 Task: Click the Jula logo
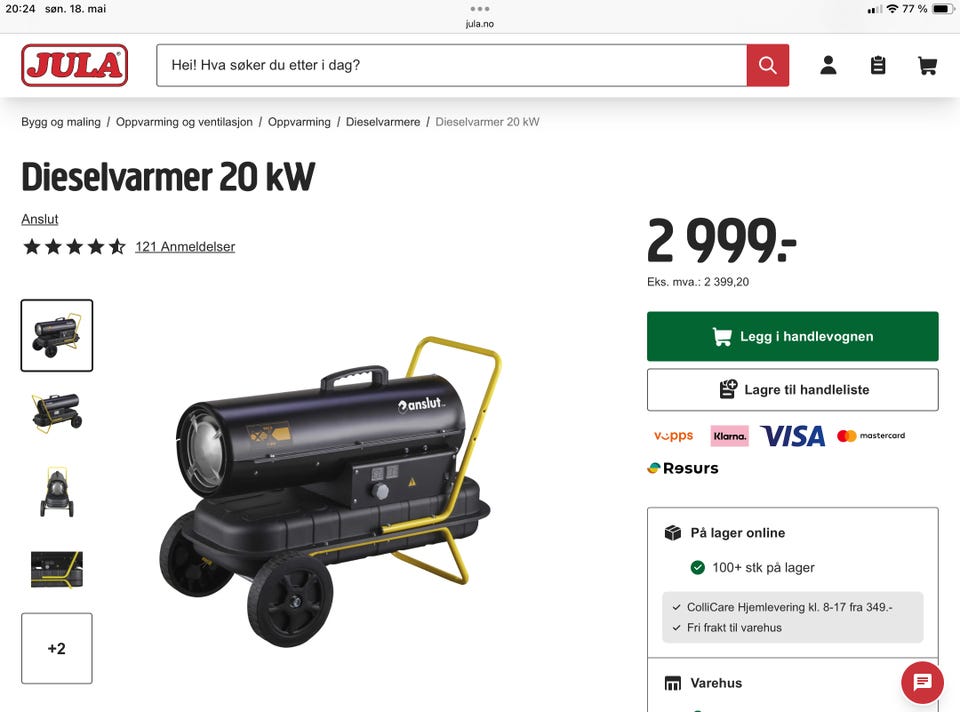click(x=75, y=65)
